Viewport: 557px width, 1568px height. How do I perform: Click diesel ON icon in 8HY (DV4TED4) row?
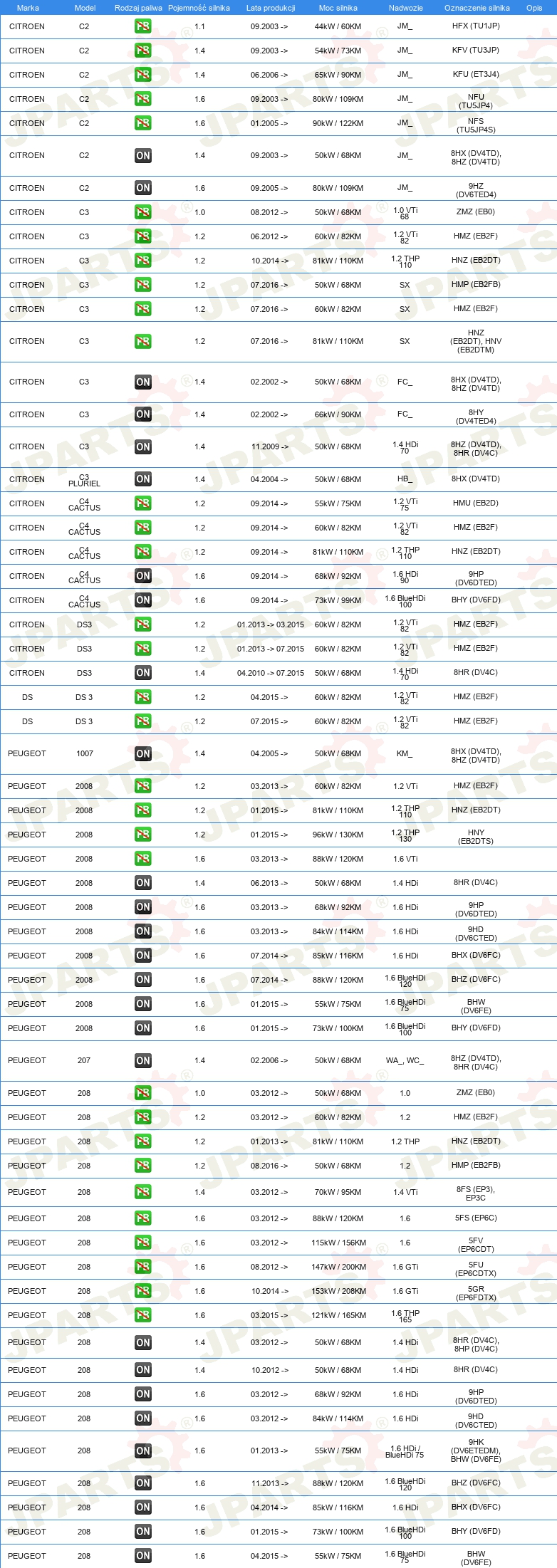pyautogui.click(x=143, y=414)
